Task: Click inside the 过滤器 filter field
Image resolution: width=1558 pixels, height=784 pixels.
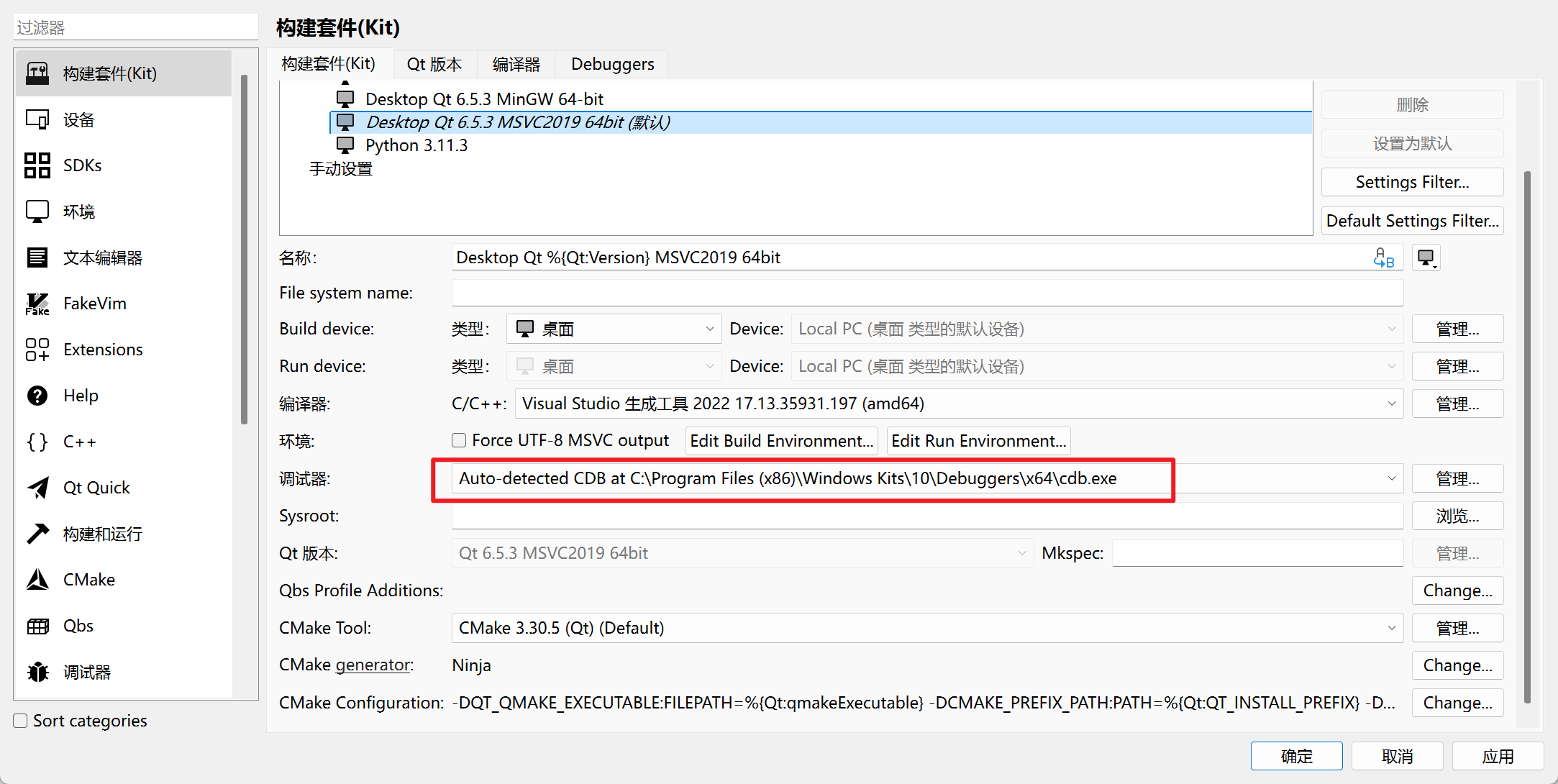Action: (135, 26)
